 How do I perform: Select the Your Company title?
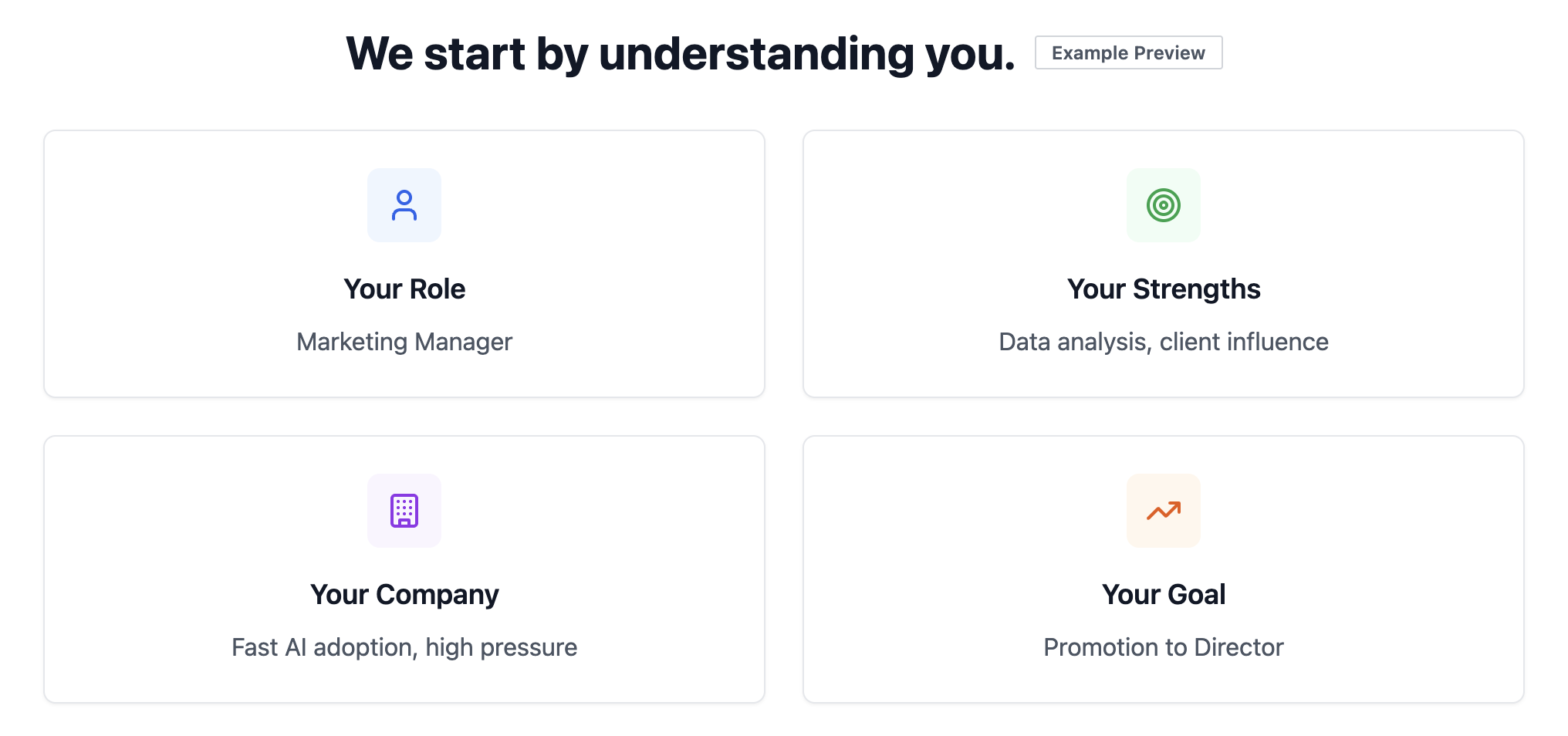(x=404, y=595)
